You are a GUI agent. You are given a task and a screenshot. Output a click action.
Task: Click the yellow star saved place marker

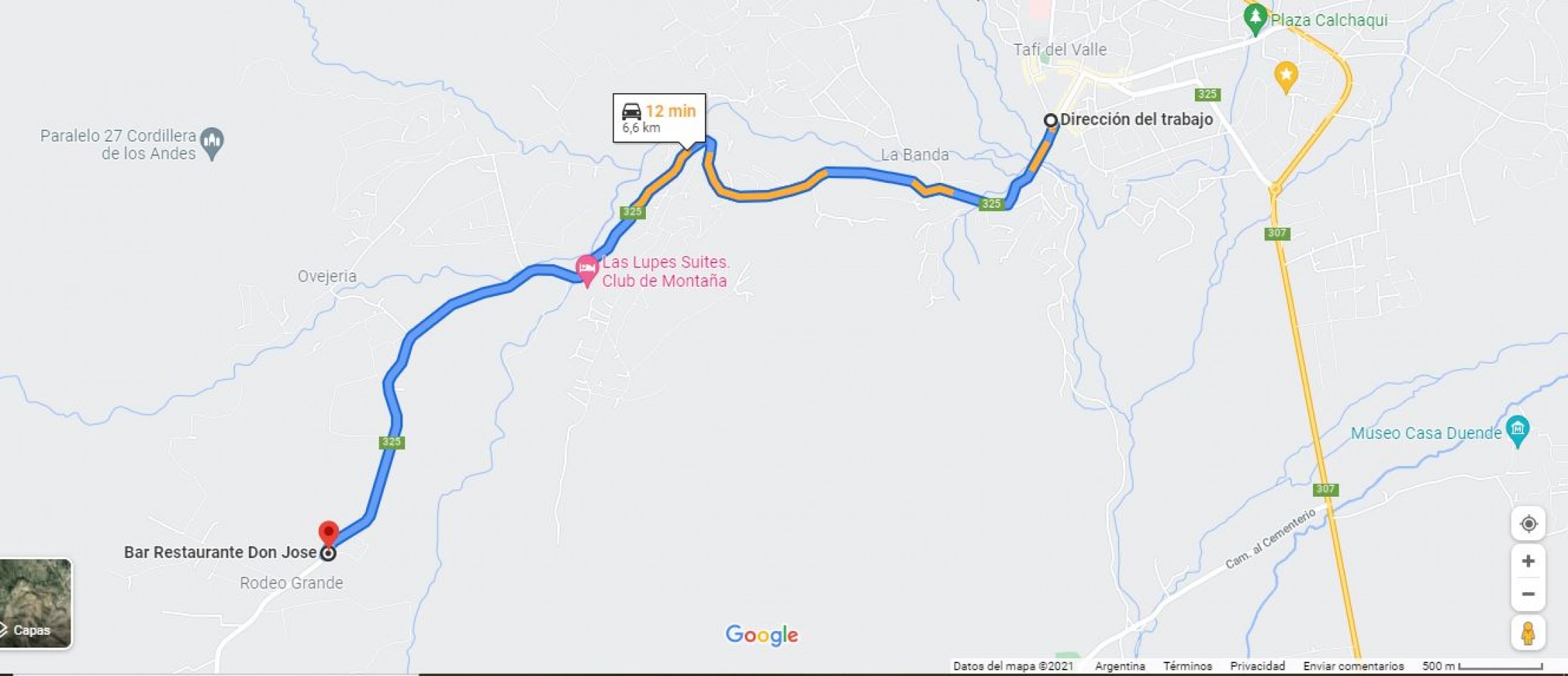pyautogui.click(x=1285, y=77)
